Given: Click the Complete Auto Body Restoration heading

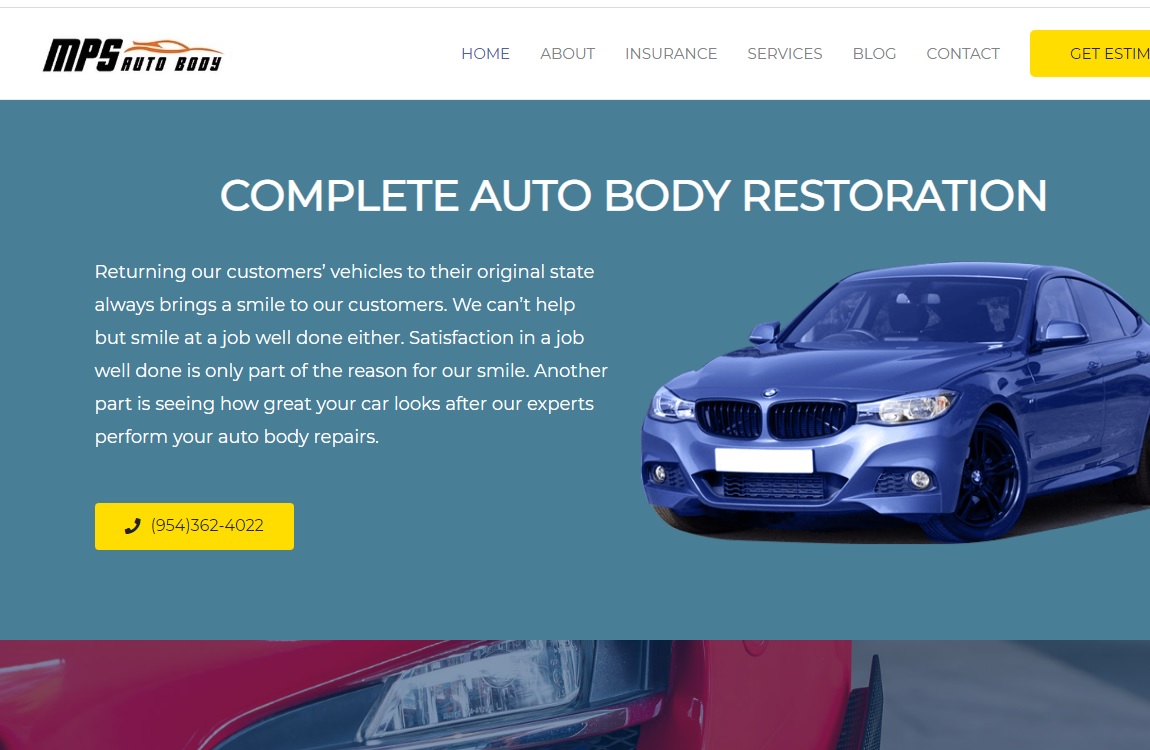Looking at the screenshot, I should tap(633, 196).
